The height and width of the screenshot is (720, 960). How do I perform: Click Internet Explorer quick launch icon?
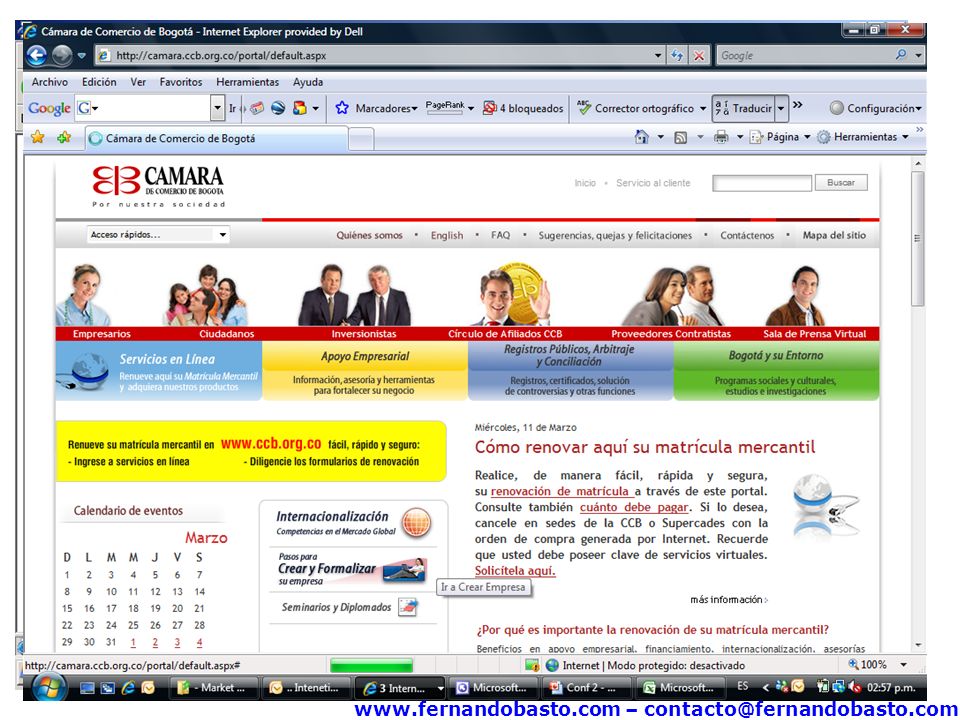[x=128, y=688]
